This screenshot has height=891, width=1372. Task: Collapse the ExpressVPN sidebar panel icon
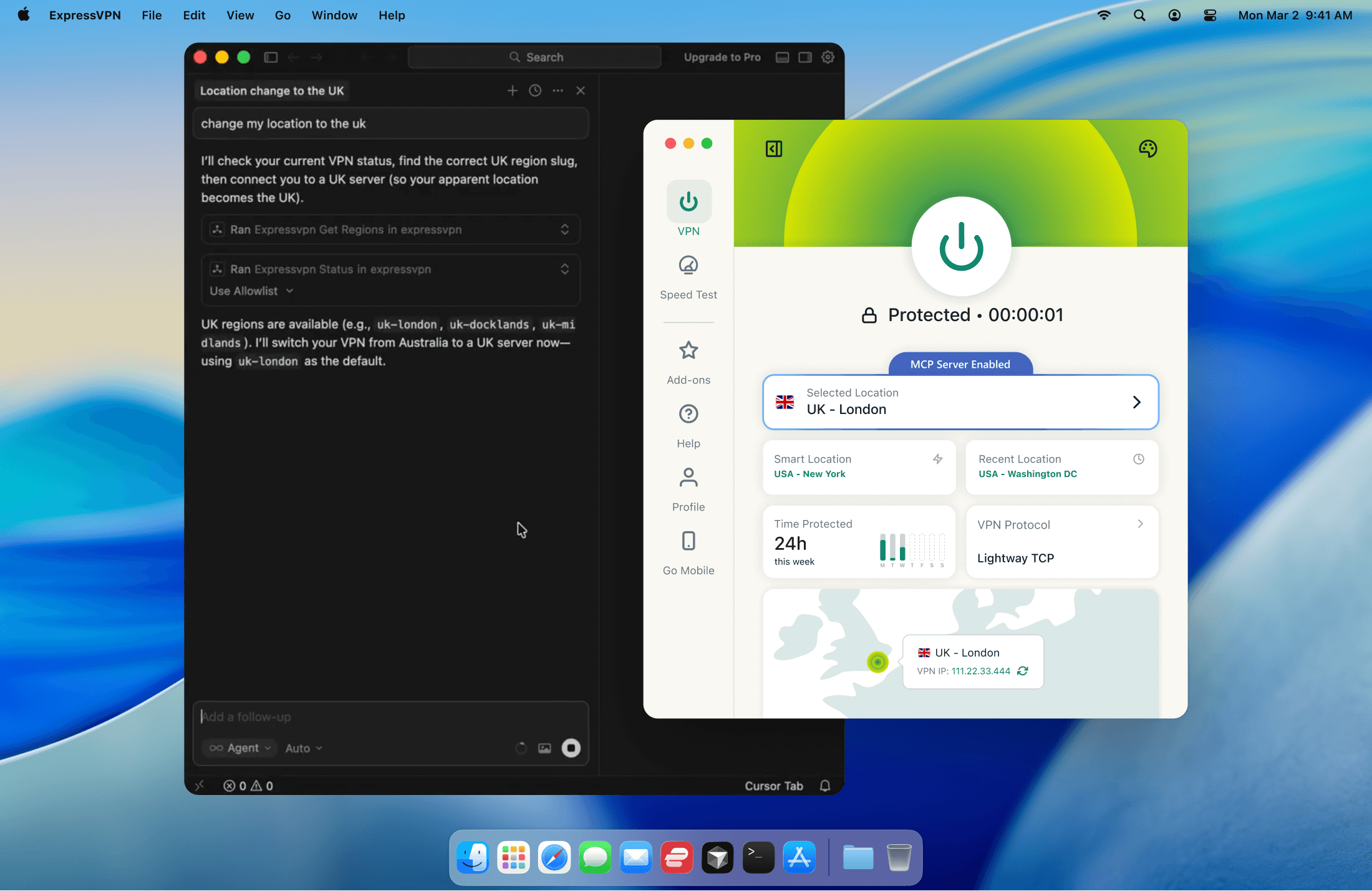[x=774, y=149]
